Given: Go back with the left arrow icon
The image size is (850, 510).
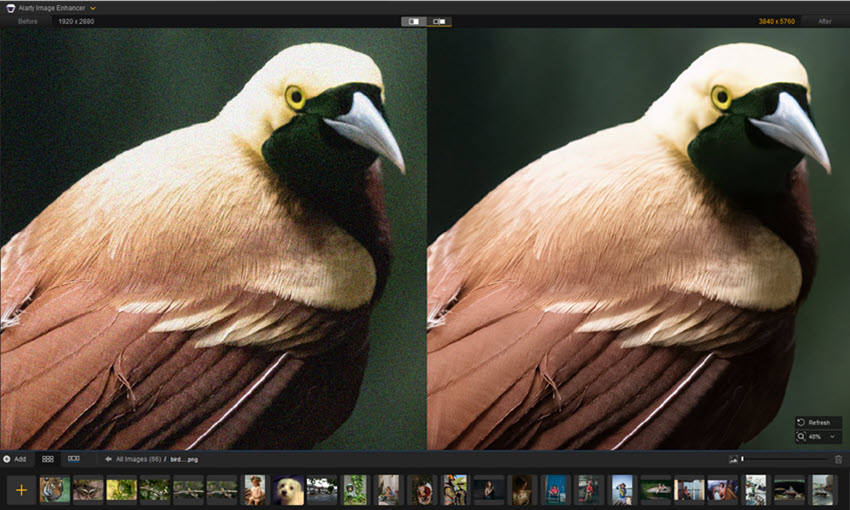Looking at the screenshot, I should coord(108,459).
